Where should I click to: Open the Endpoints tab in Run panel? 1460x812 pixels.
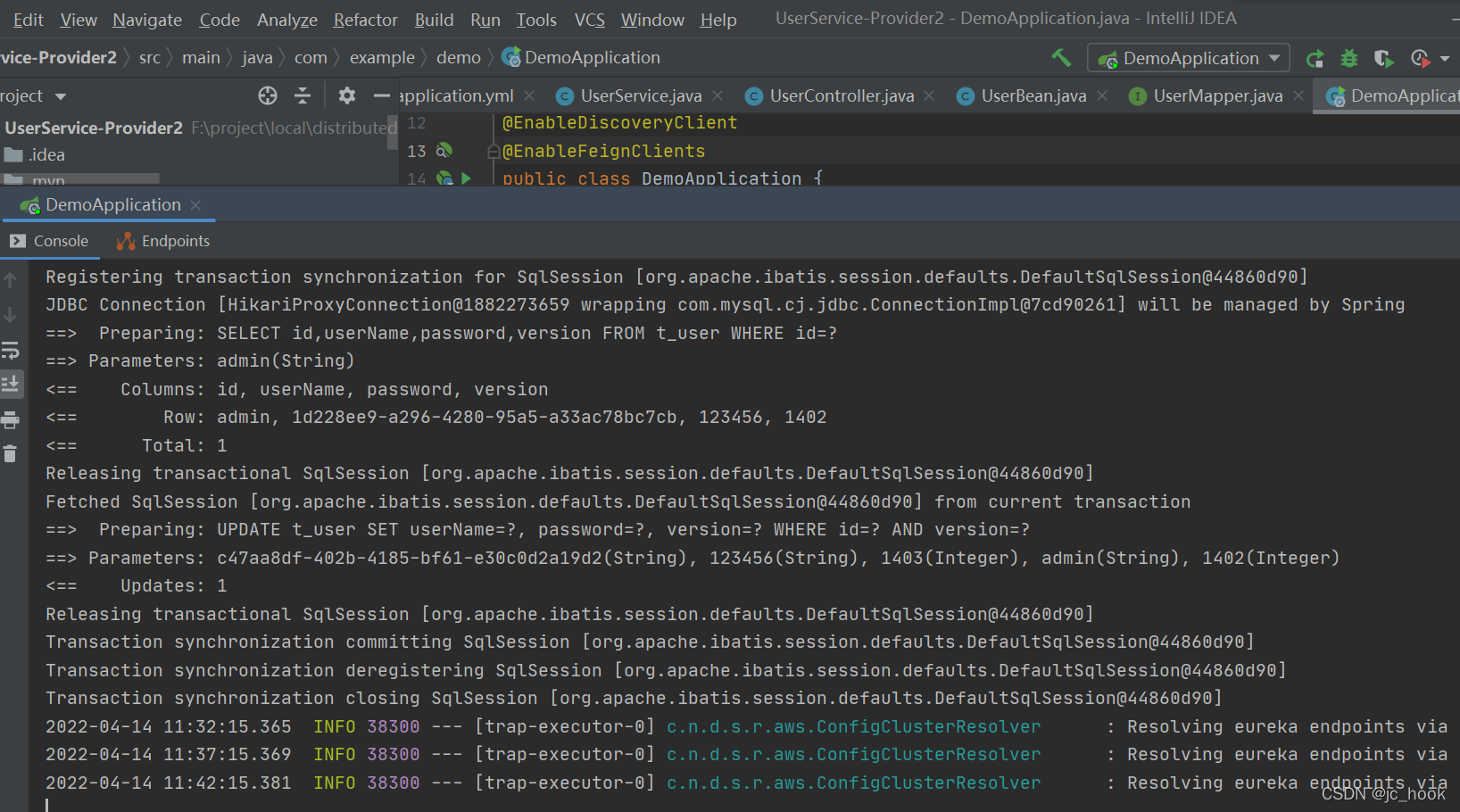point(163,241)
